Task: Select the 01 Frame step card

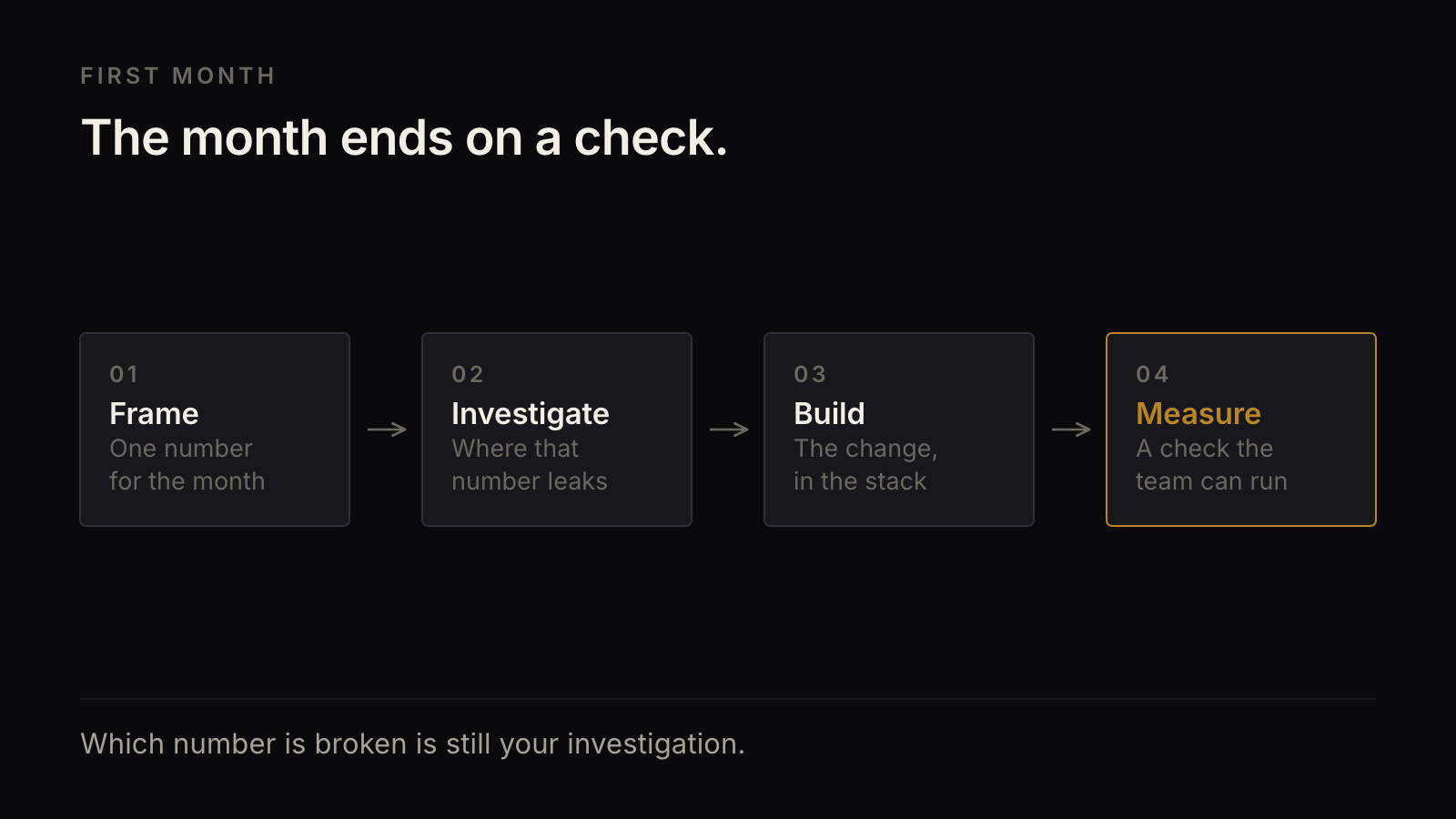Action: pyautogui.click(x=215, y=430)
